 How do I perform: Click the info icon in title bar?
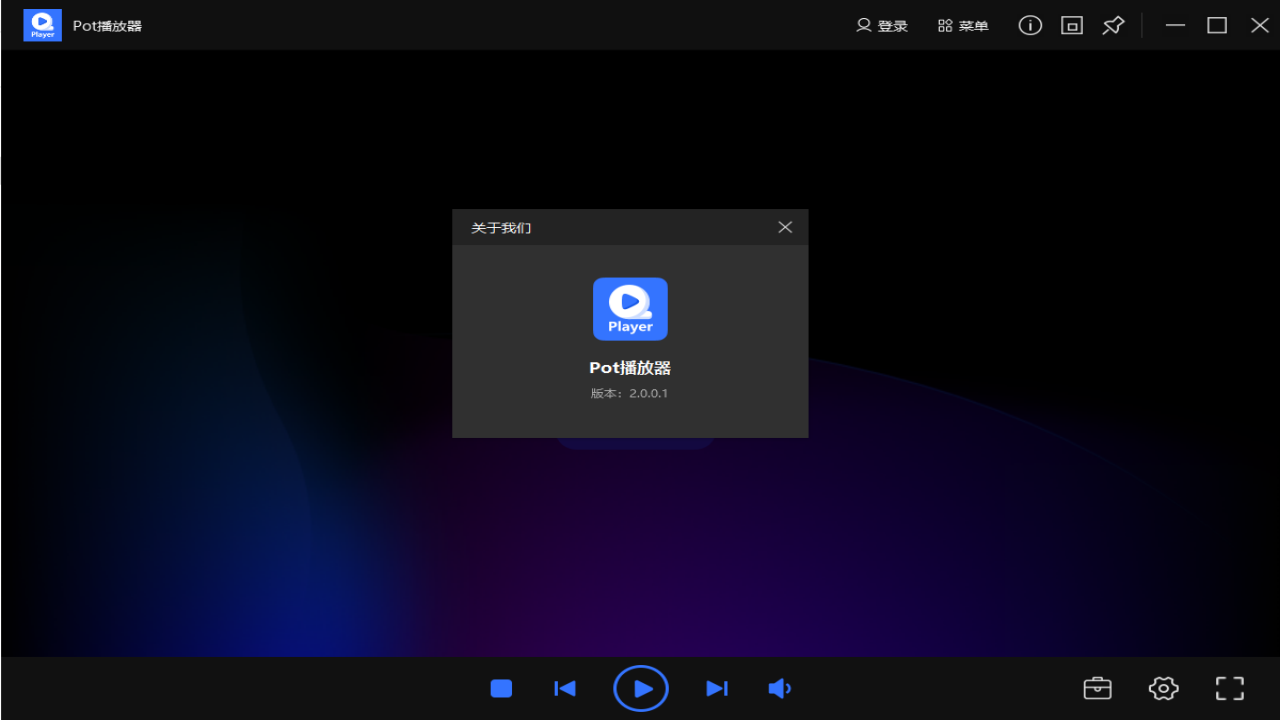click(x=1030, y=26)
